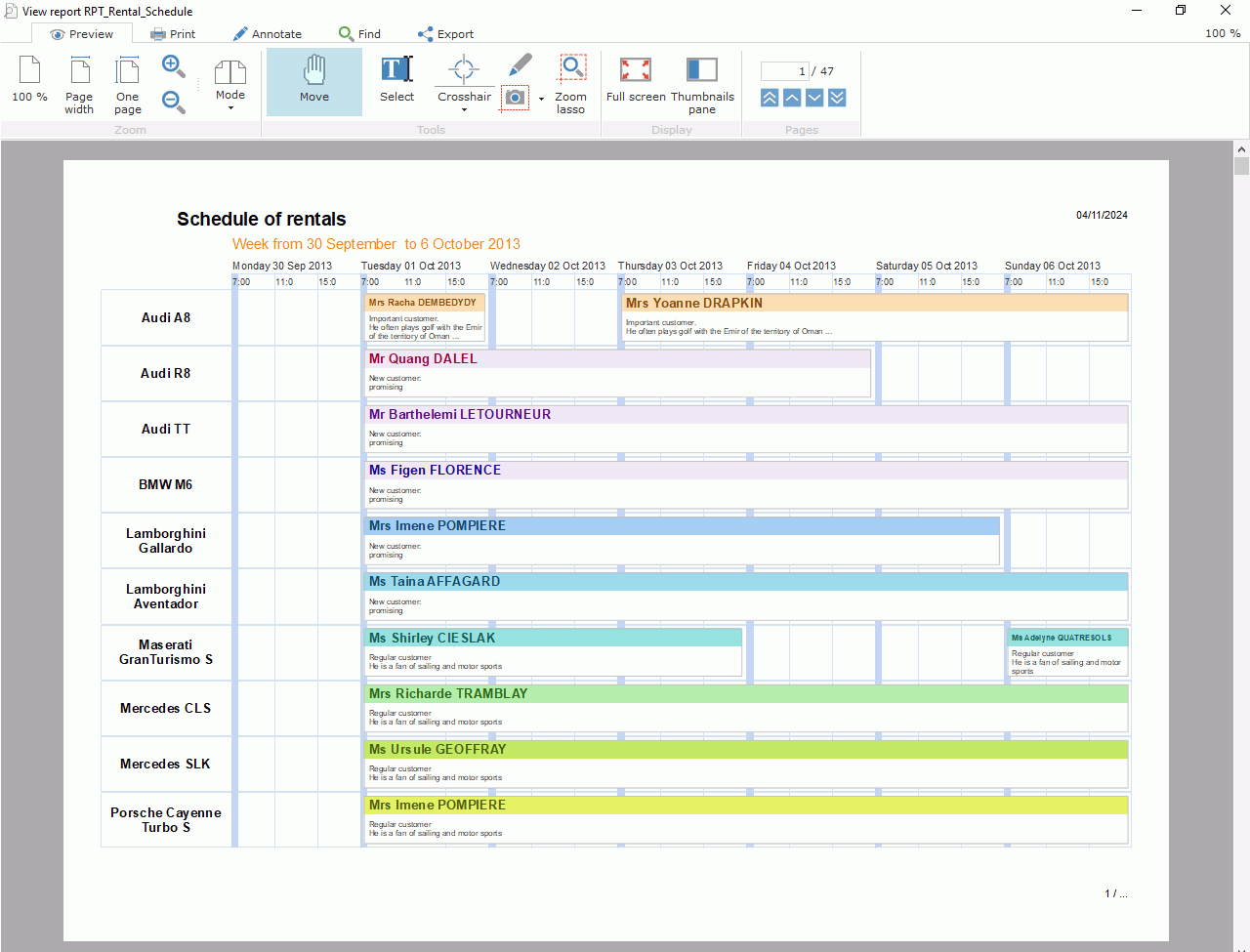The height and width of the screenshot is (952, 1250).
Task: Go to the previous page
Action: 792,98
